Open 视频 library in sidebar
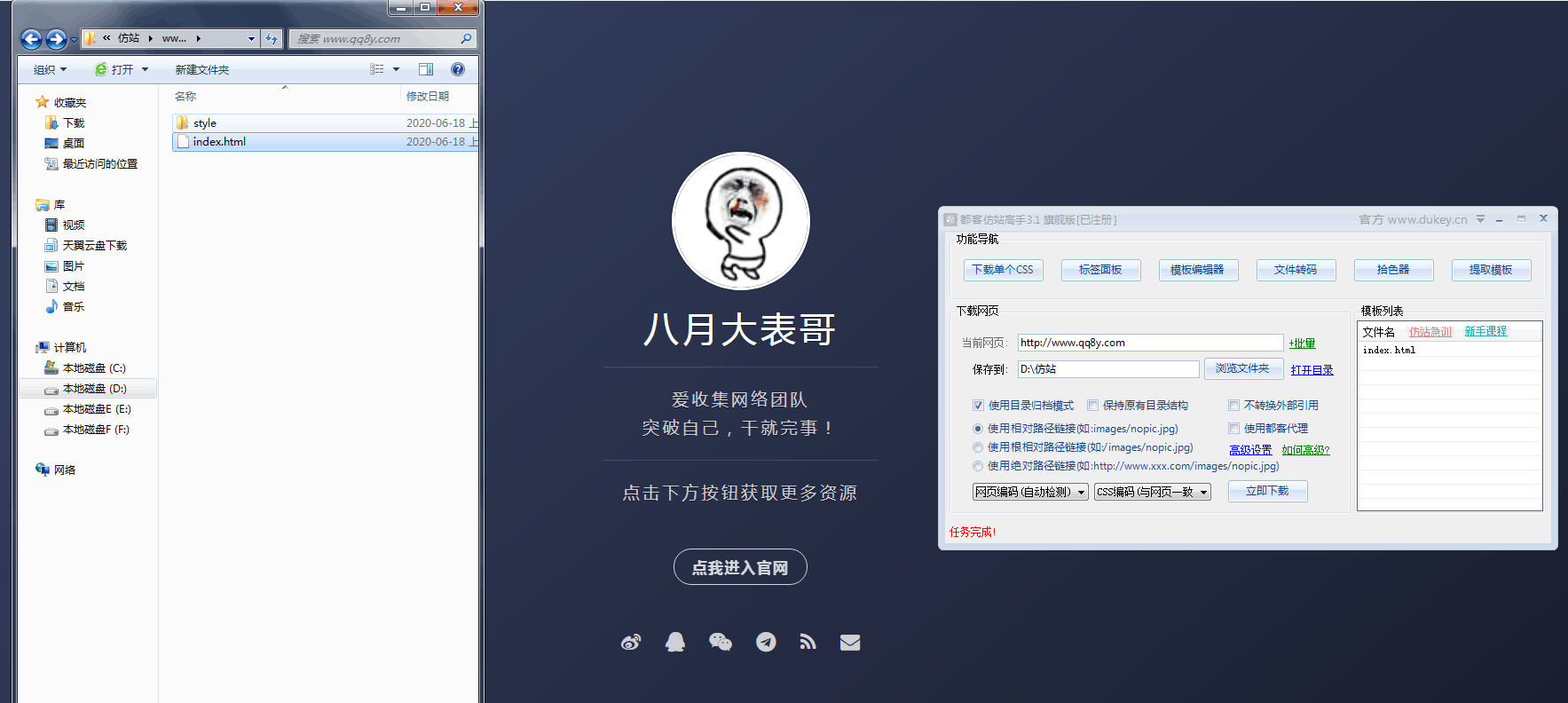Image resolution: width=1568 pixels, height=703 pixels. [x=73, y=225]
